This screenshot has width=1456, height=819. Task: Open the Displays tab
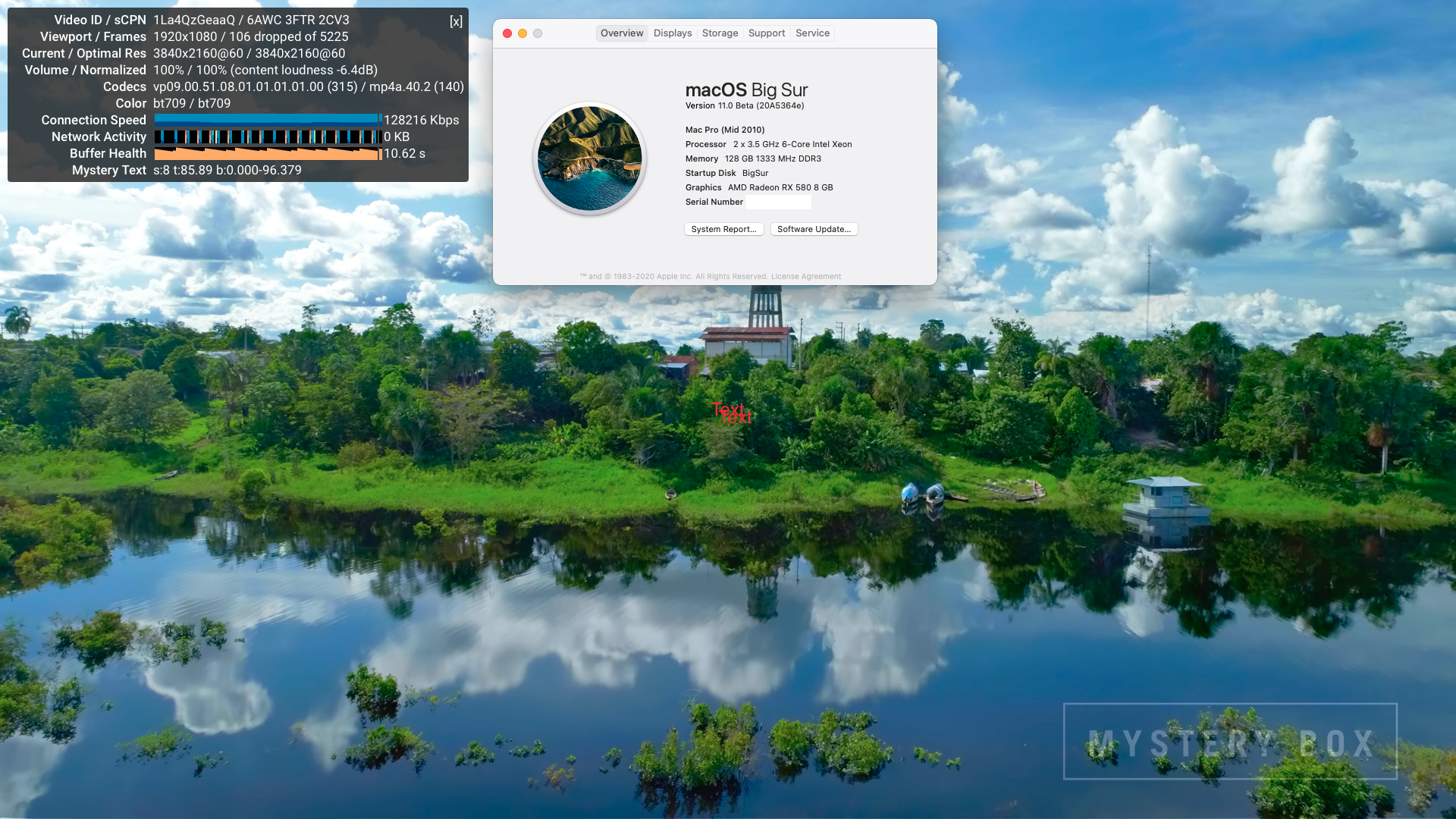pos(673,33)
